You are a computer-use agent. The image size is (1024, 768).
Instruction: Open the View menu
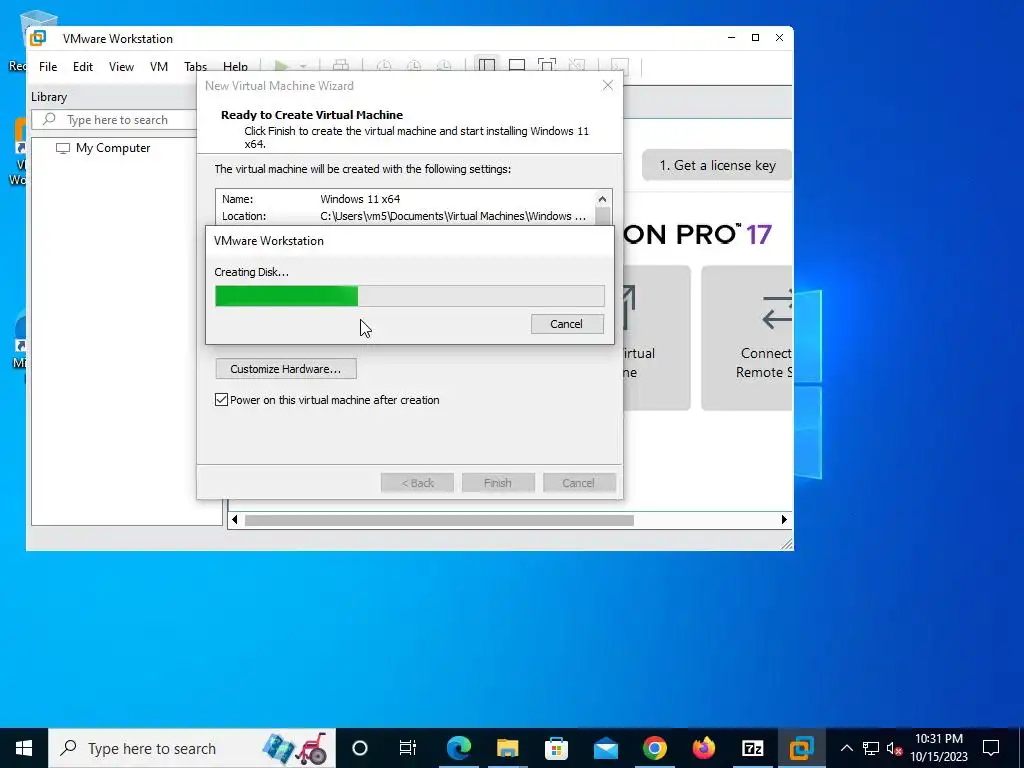coord(121,67)
